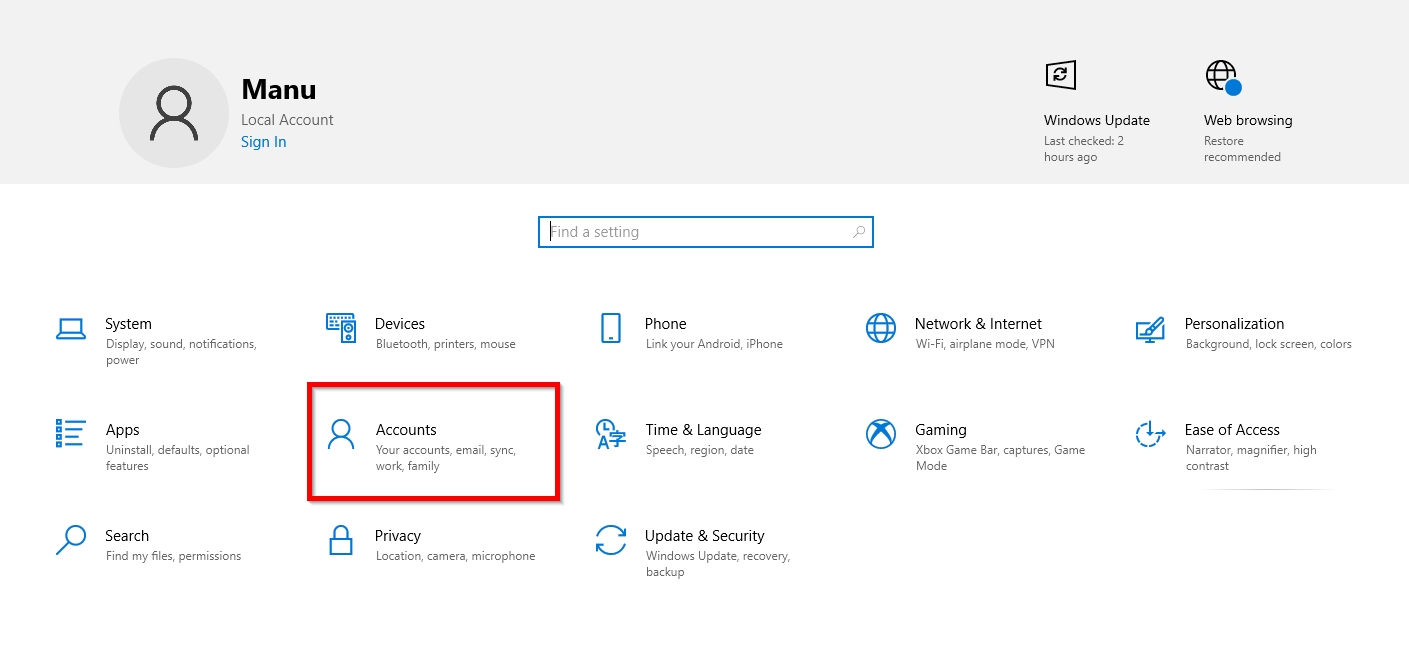
Task: Open the Personalization title link
Action: click(x=1234, y=324)
